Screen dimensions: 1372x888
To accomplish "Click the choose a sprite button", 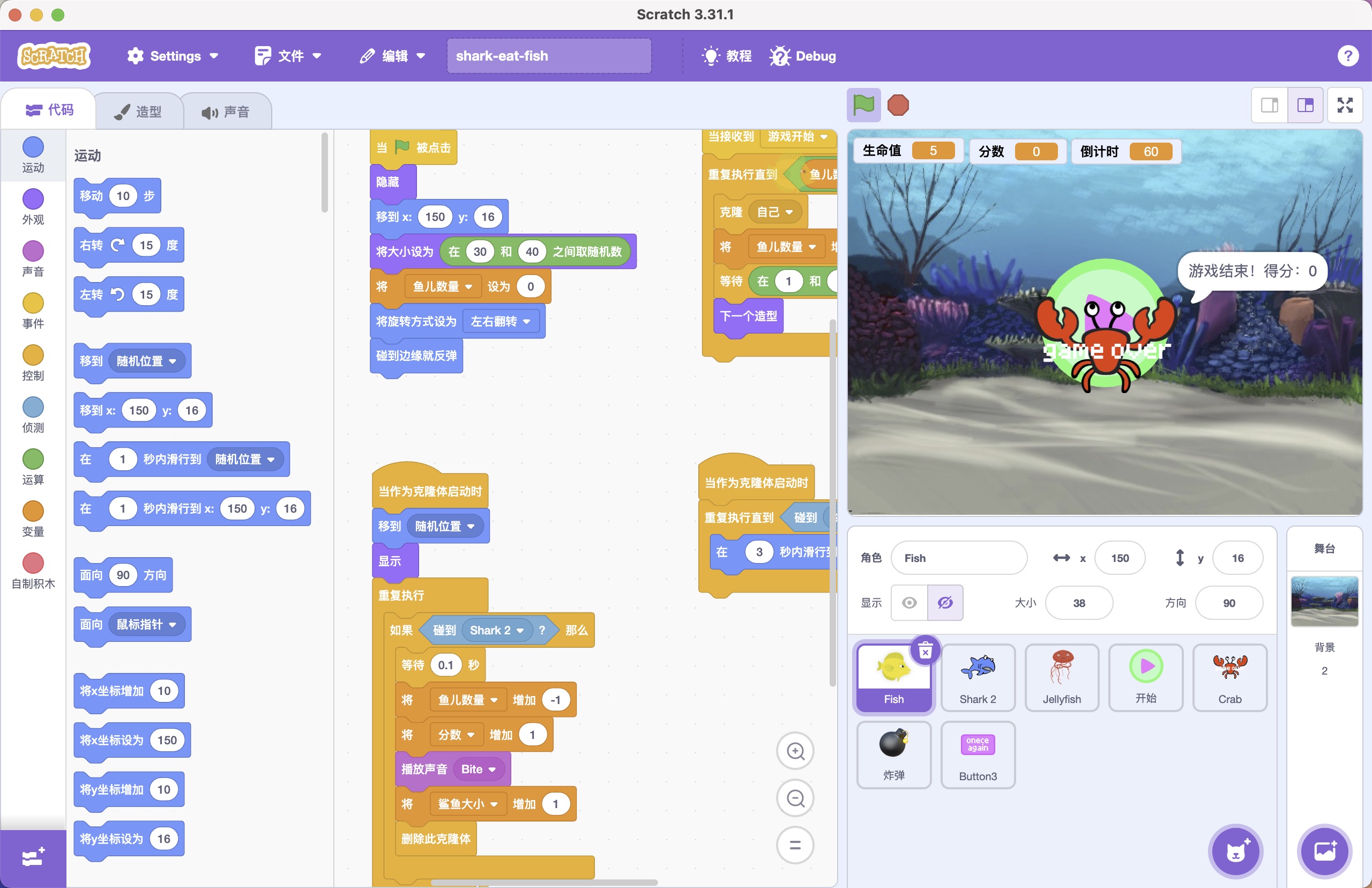I will coord(1235,851).
